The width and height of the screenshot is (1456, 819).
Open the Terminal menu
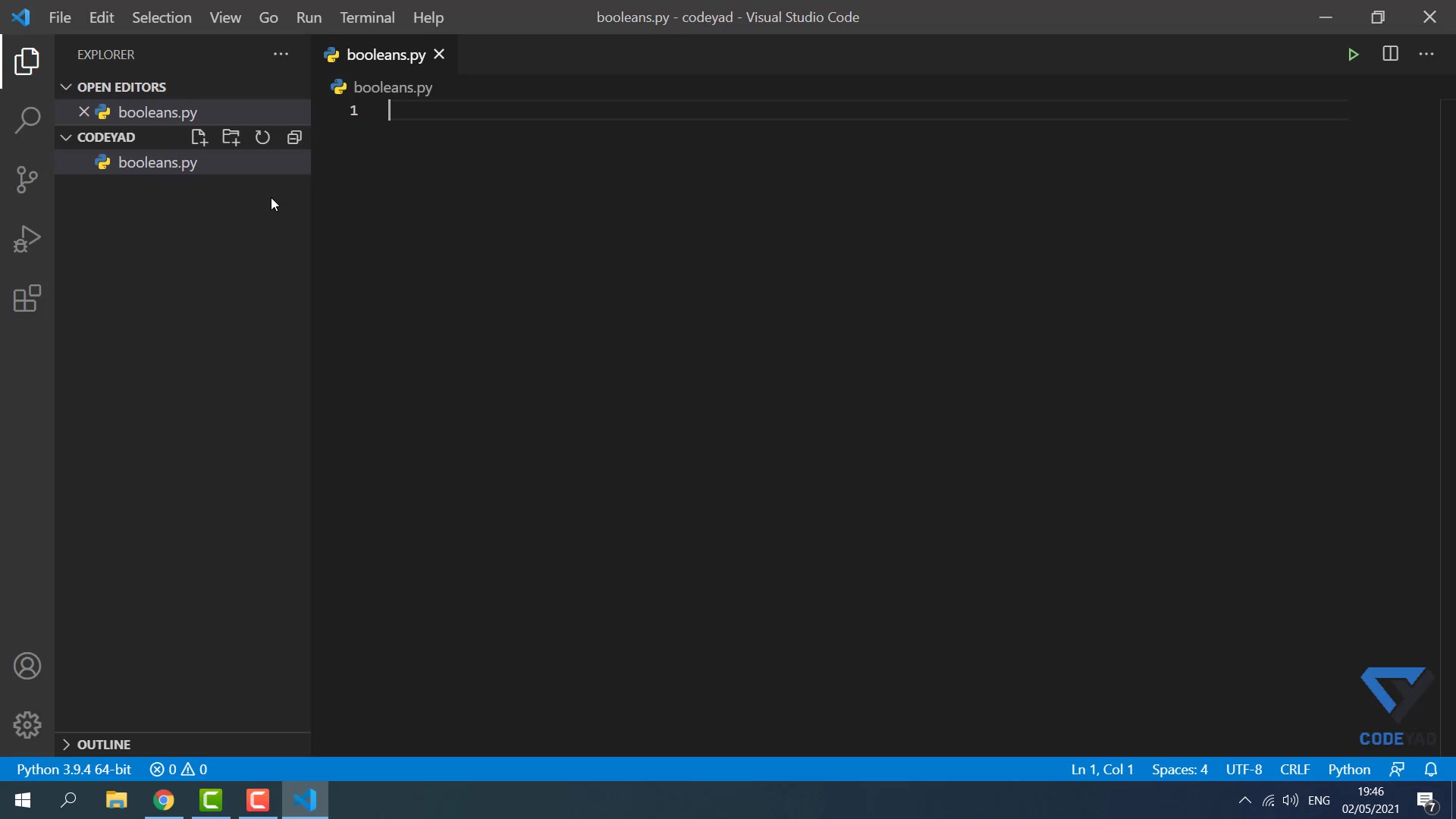pos(367,17)
